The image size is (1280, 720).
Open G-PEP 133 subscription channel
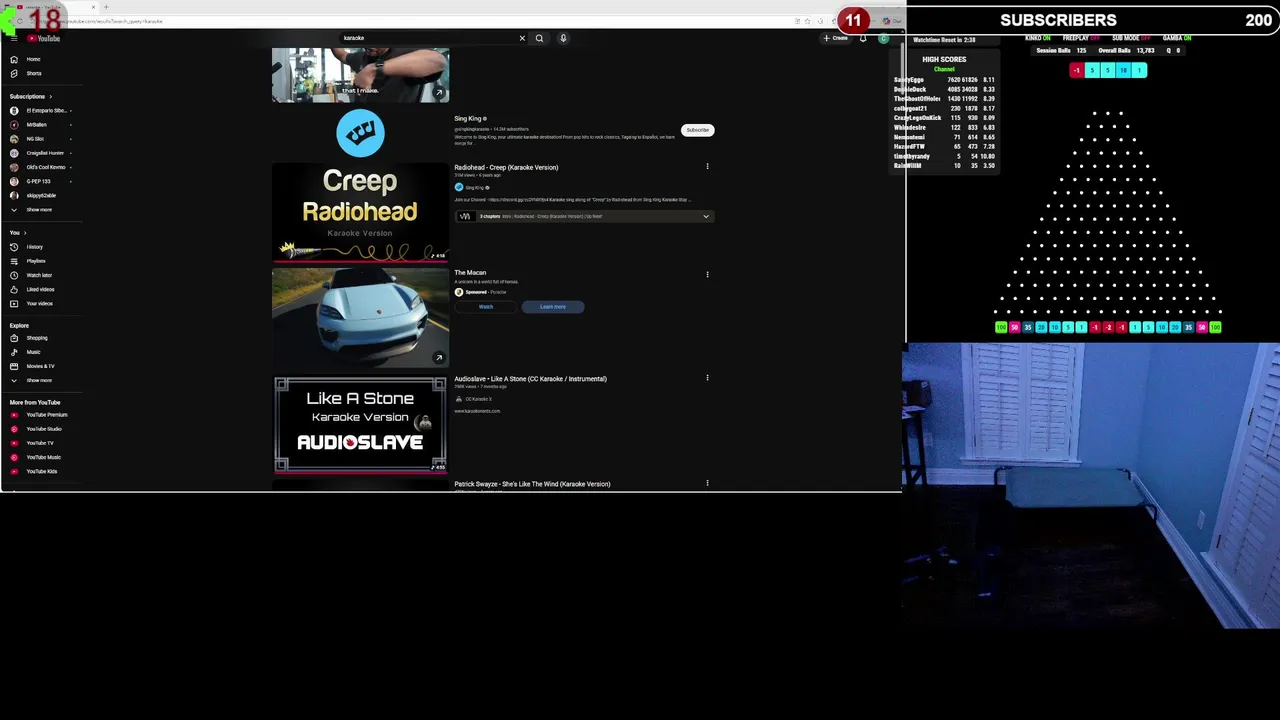pos(38,181)
